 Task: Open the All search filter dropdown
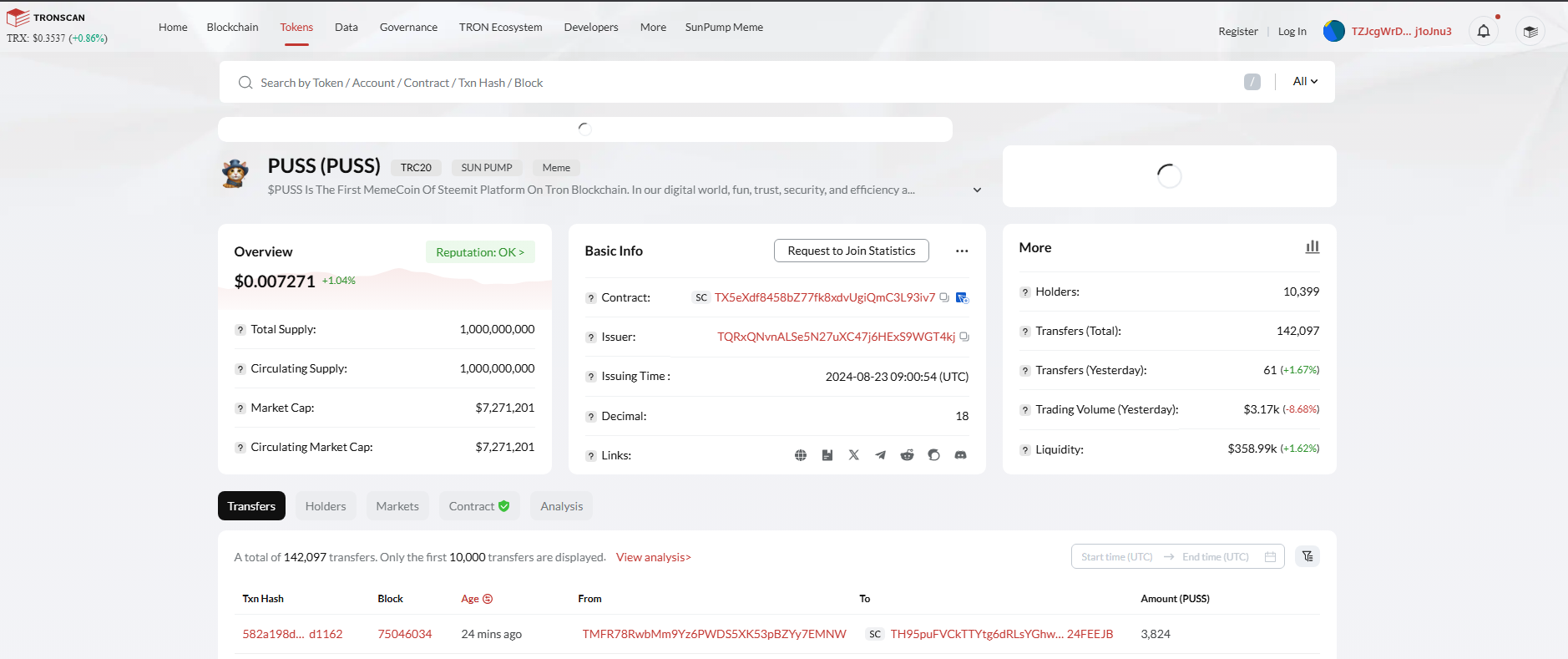[x=1305, y=81]
